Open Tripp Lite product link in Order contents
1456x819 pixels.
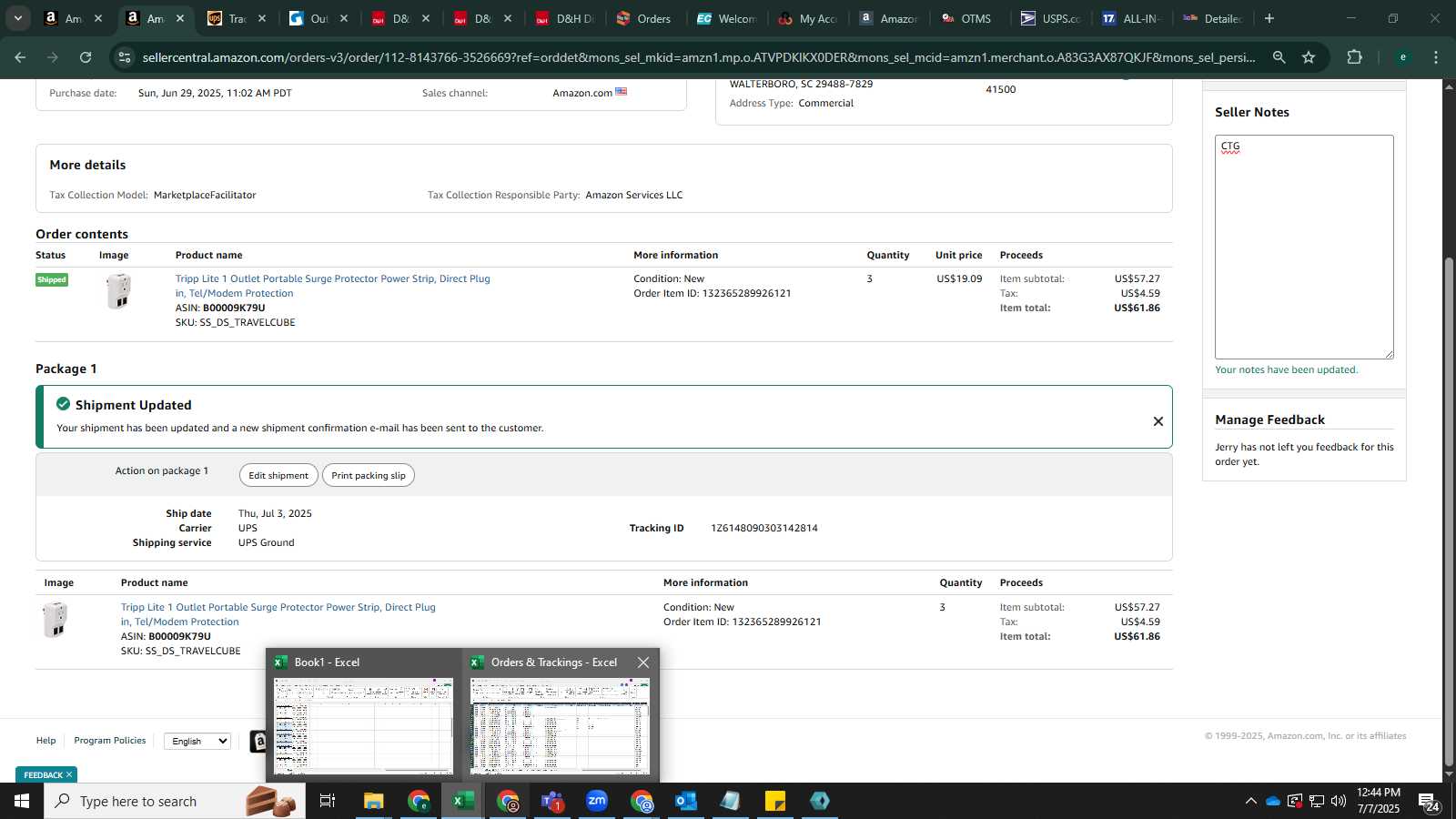tap(332, 286)
